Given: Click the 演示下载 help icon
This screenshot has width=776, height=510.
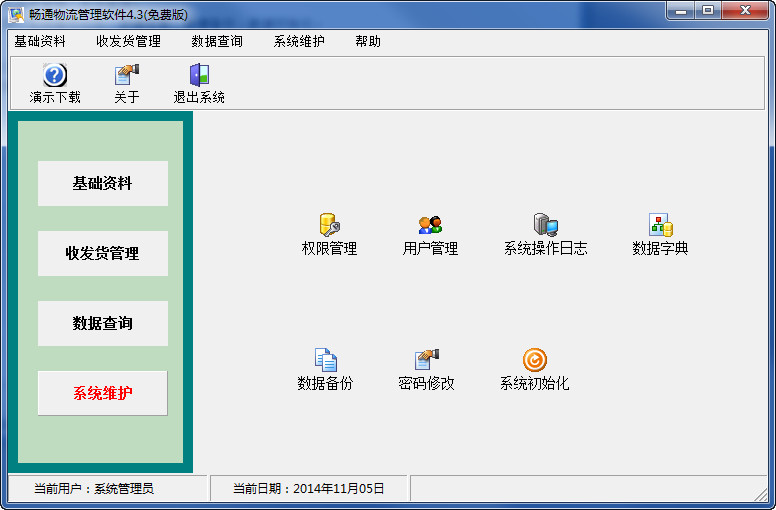Looking at the screenshot, I should click(x=55, y=75).
